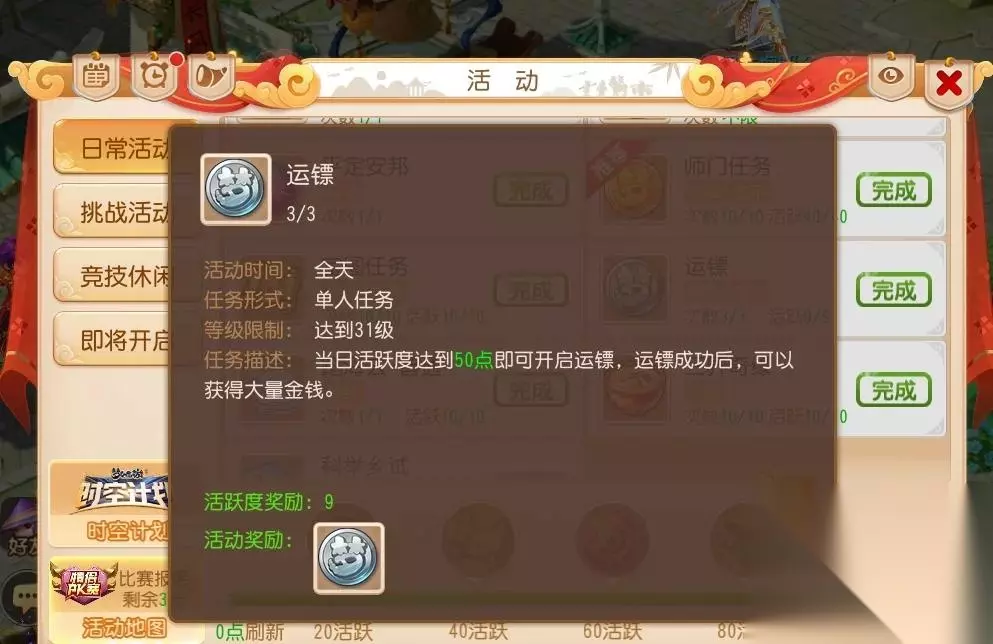993x644 pixels.
Task: Click the third row 完成 button
Action: [x=894, y=390]
